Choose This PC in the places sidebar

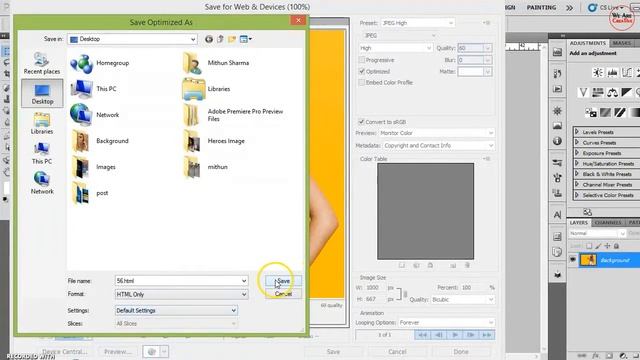tap(42, 153)
